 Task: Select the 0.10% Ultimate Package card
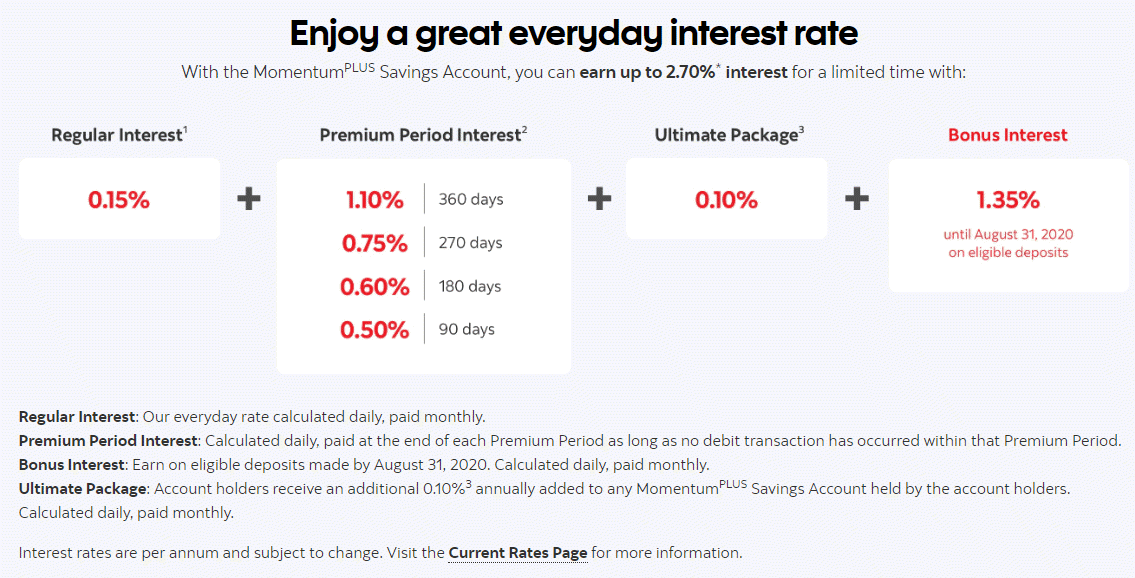(x=726, y=199)
